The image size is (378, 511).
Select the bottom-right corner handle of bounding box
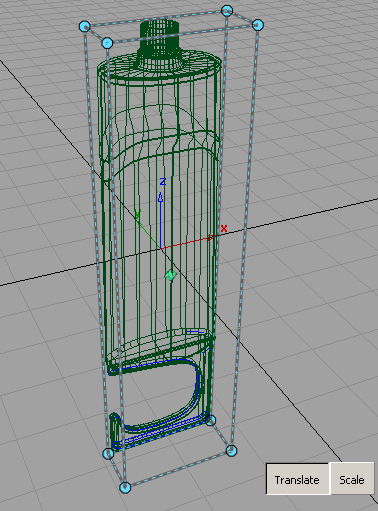(x=232, y=451)
